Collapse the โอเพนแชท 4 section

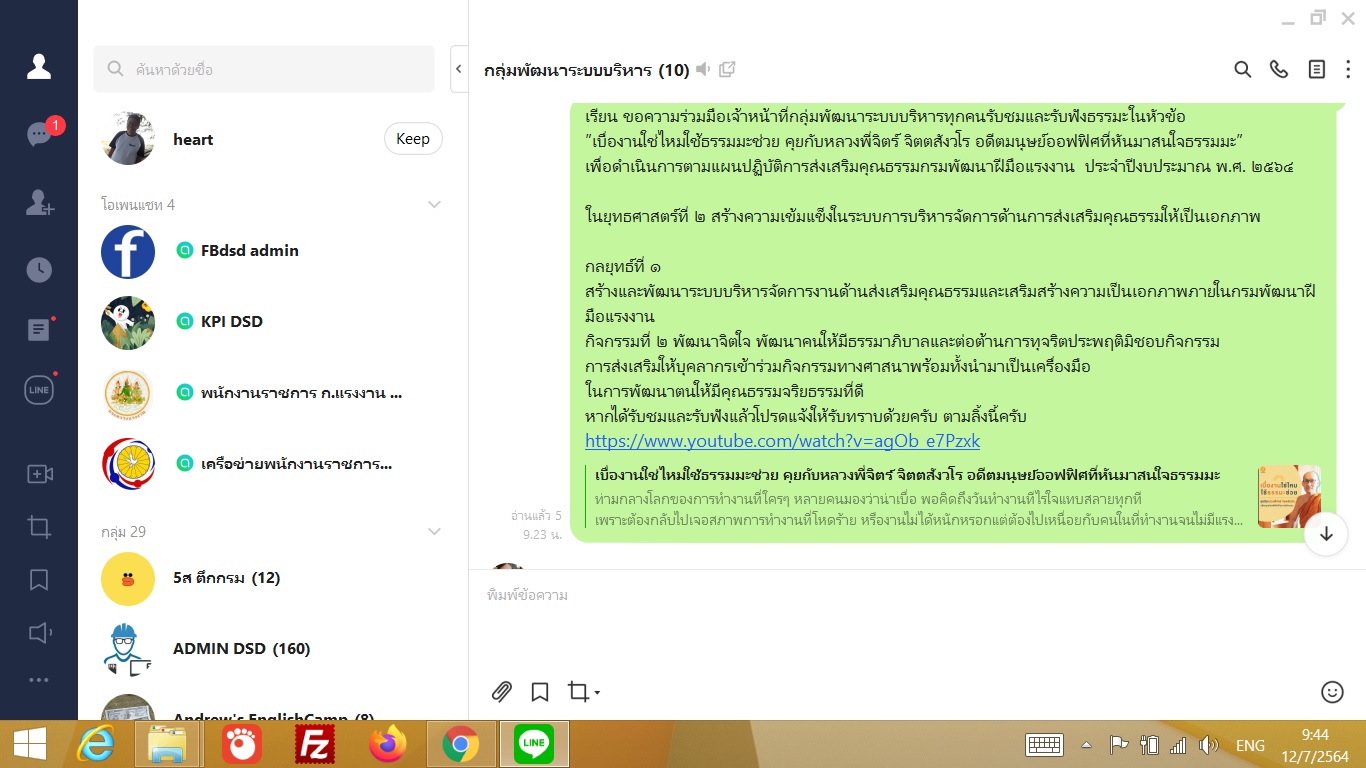point(434,205)
